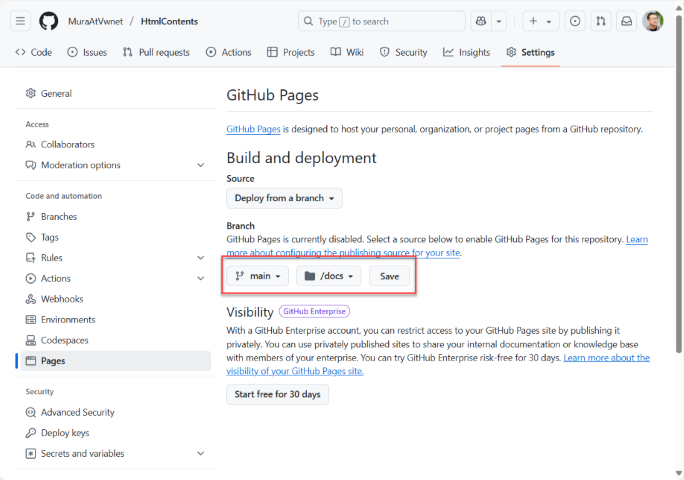
Task: Open HtmlContents repository link
Action: tap(169, 21)
